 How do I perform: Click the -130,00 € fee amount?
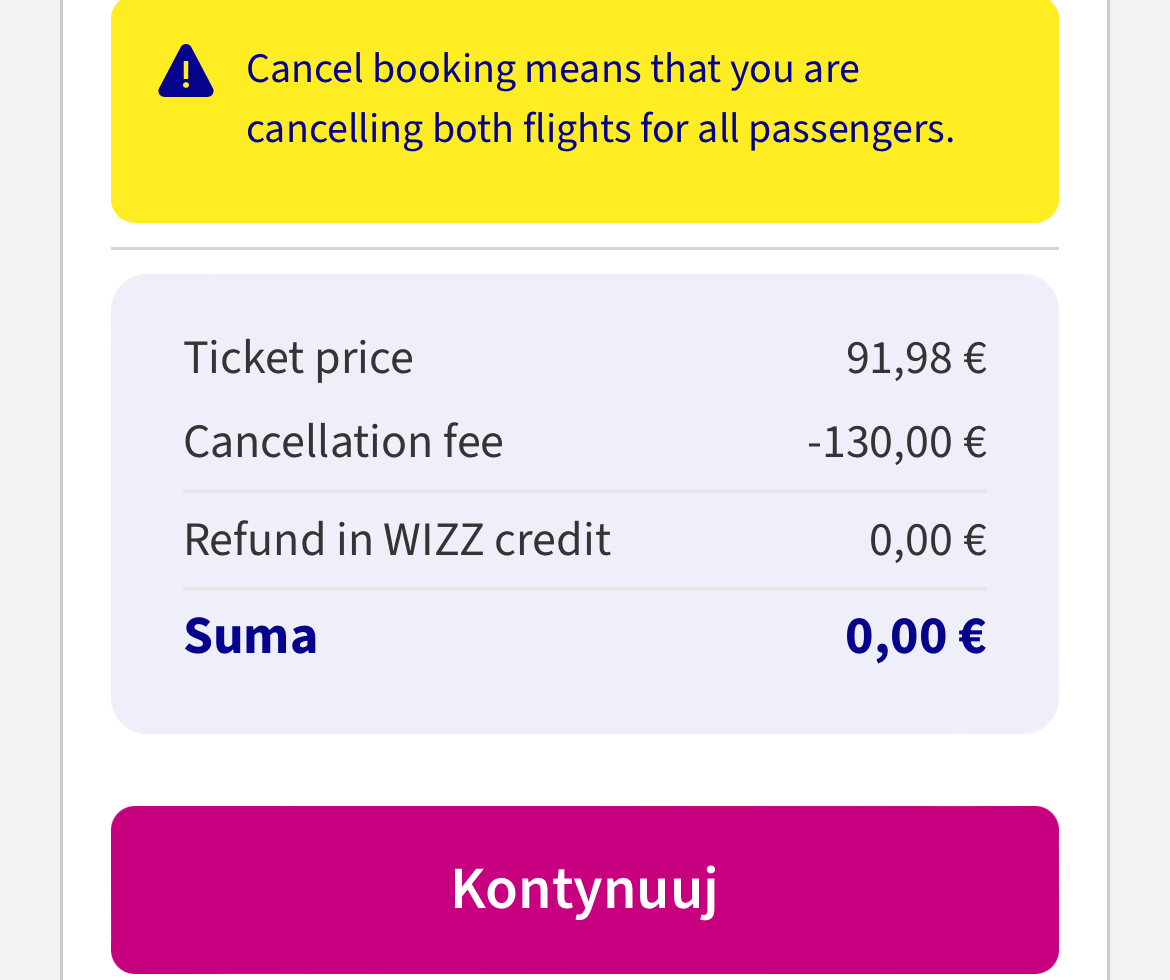point(897,442)
